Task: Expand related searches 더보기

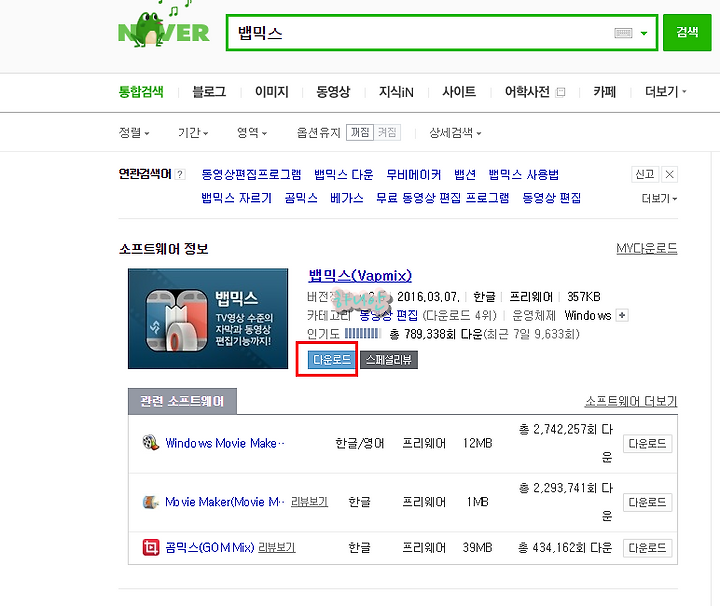Action: tap(659, 198)
